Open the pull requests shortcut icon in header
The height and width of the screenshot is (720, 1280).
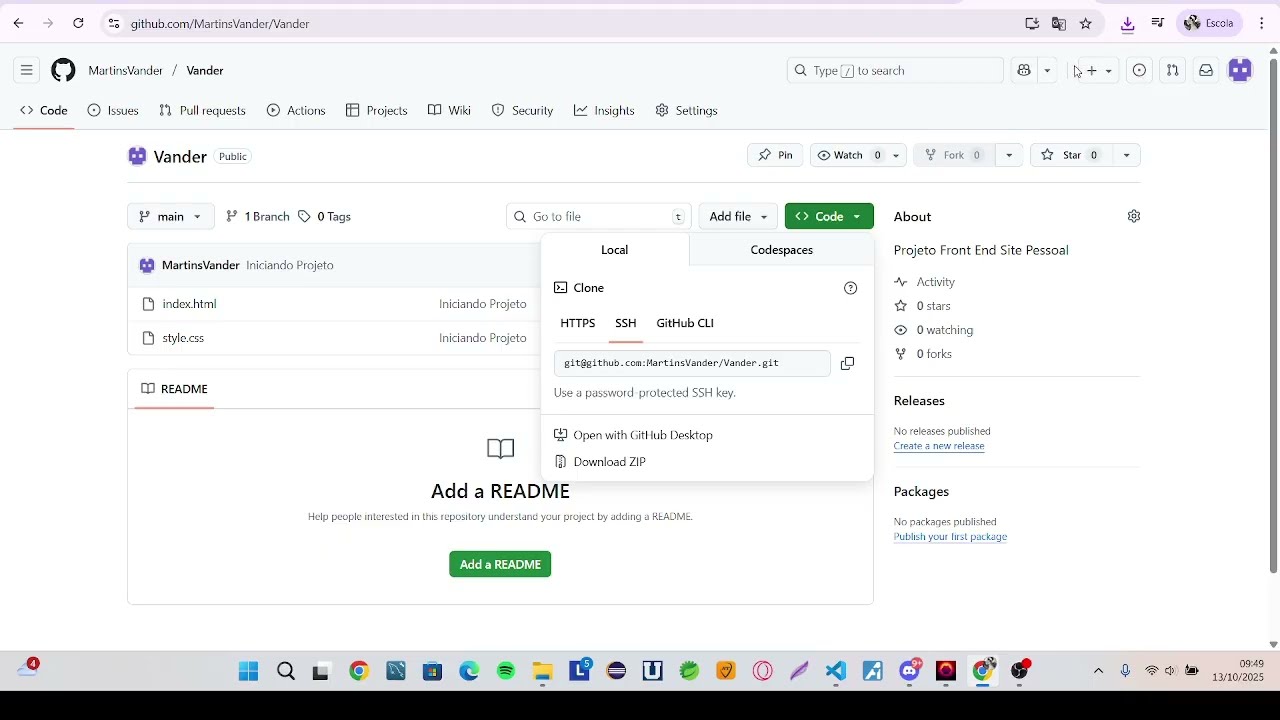pos(1172,70)
